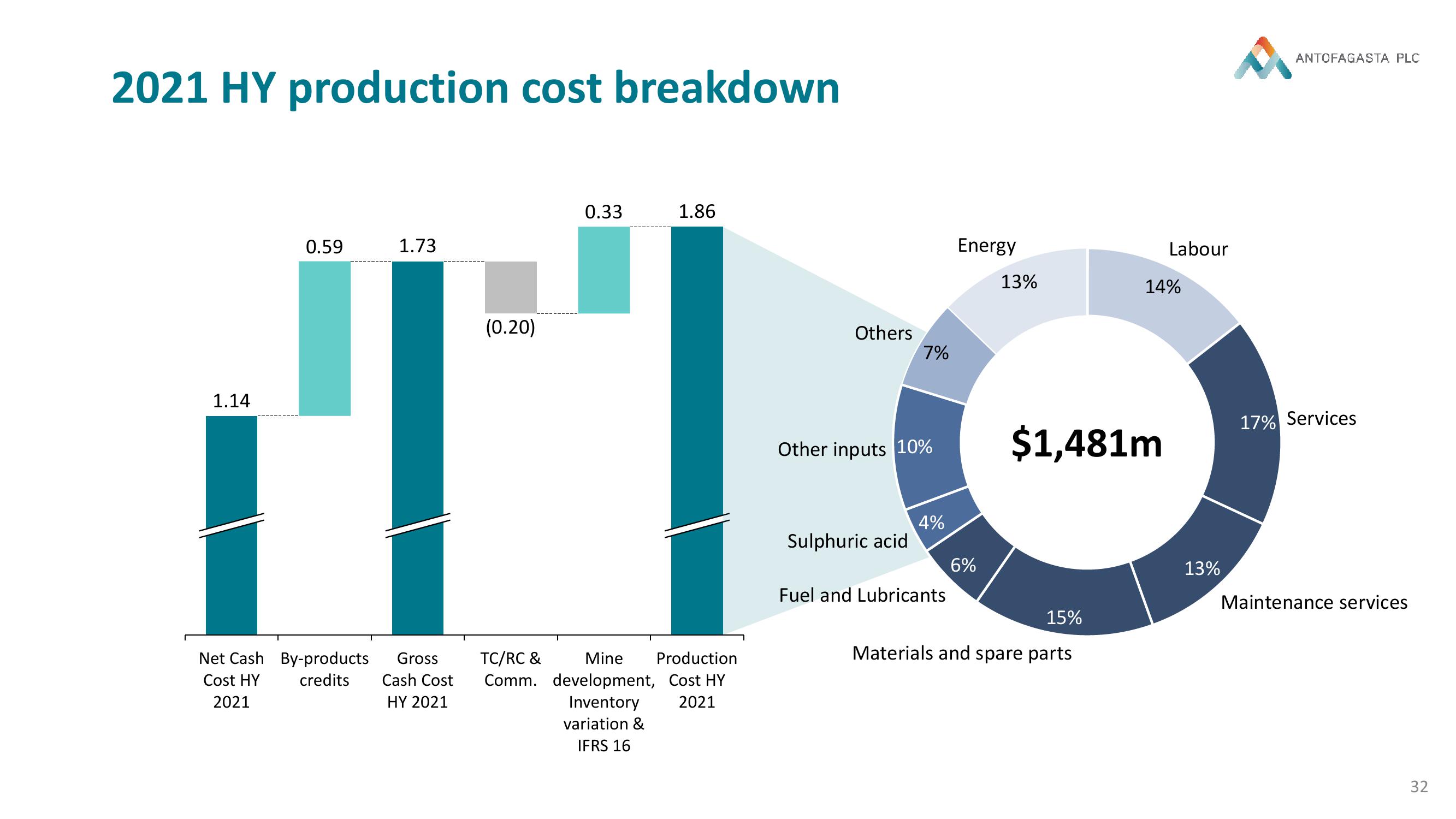Click the 'Gross Cash Cost HY 2021' axis label
1456x819 pixels.
tap(418, 680)
